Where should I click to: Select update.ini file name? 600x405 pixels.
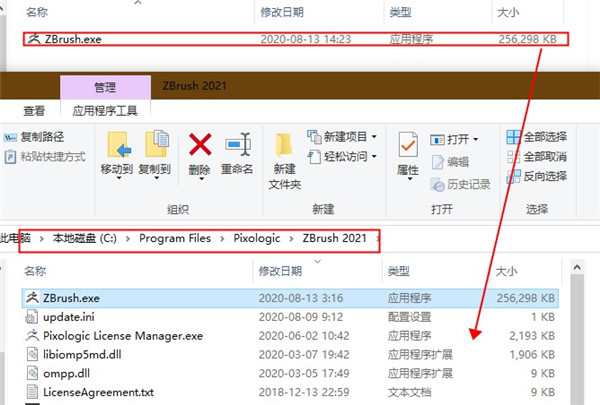(69, 317)
